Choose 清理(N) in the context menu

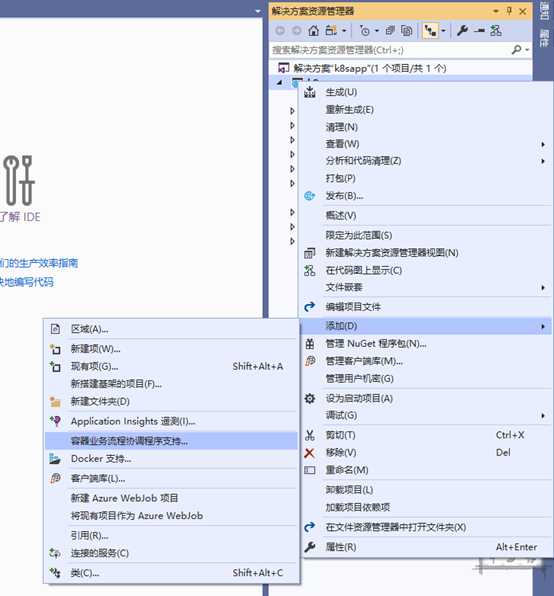point(426,127)
